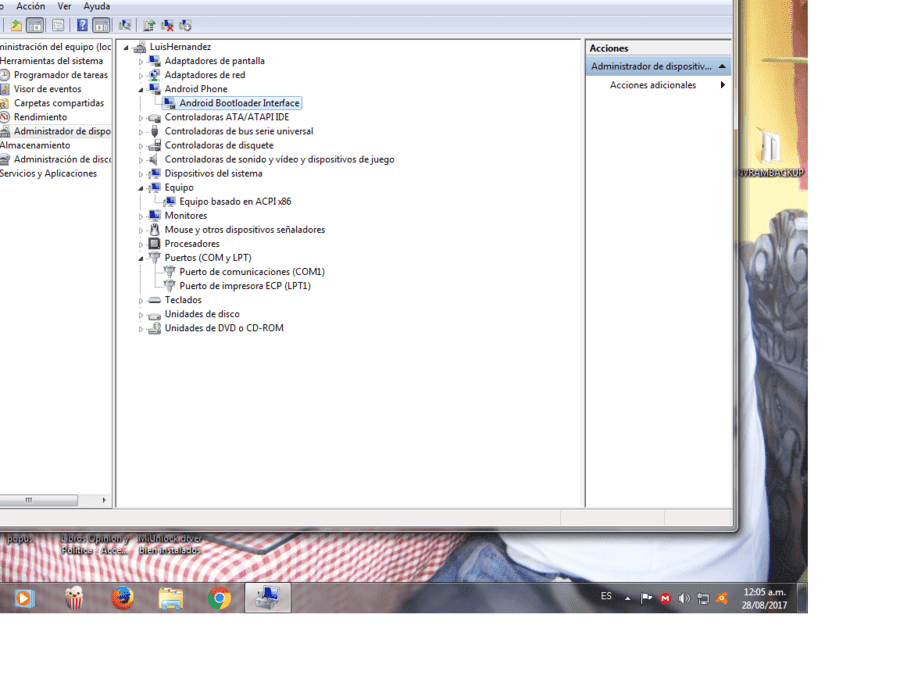Click the Update driver software toolbar icon

(x=149, y=25)
